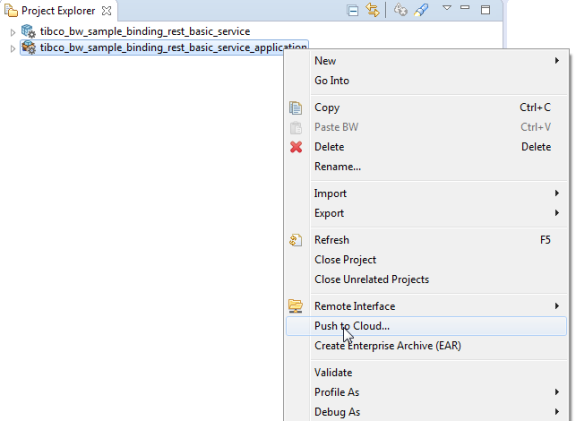Viewport: 576px width, 421px height.
Task: Select the basic_service module project icon
Action: tap(28, 31)
